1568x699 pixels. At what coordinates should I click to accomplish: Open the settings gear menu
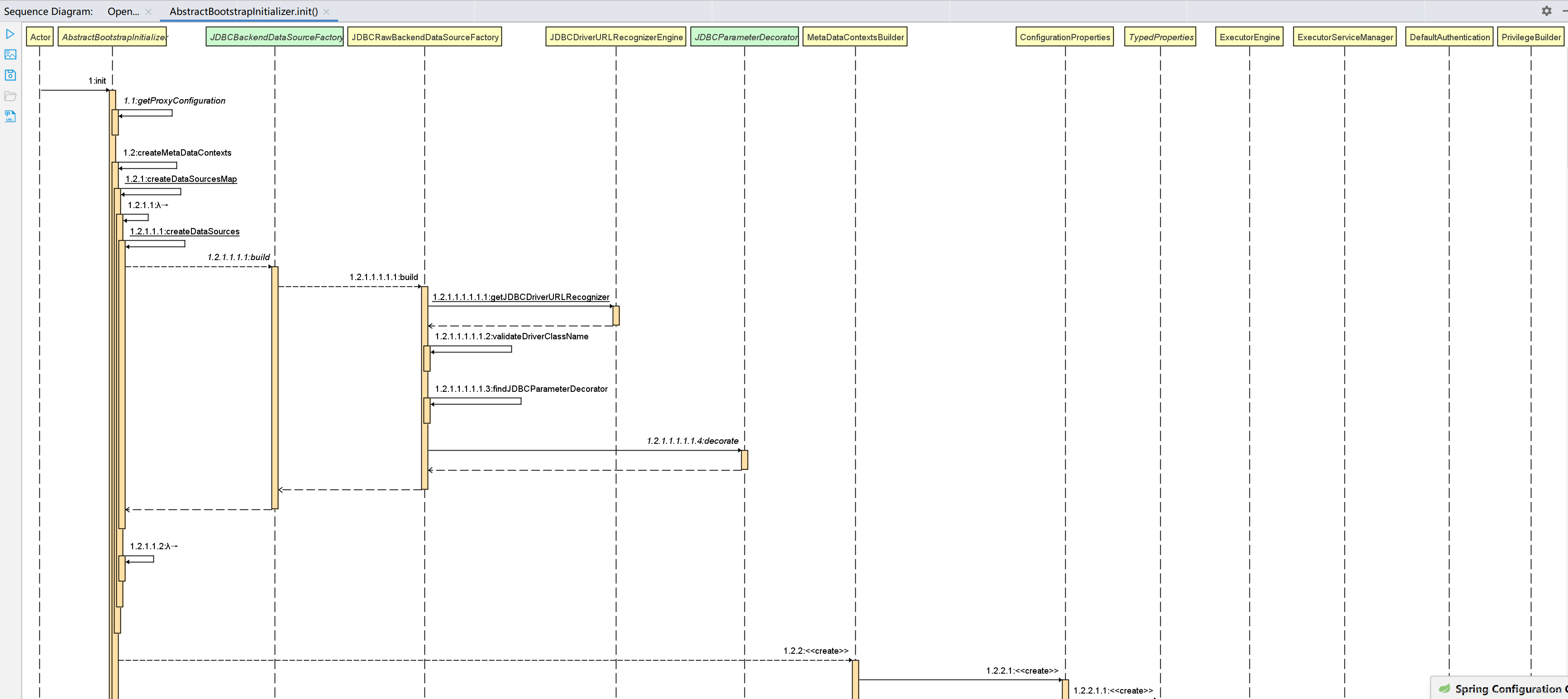(1546, 11)
